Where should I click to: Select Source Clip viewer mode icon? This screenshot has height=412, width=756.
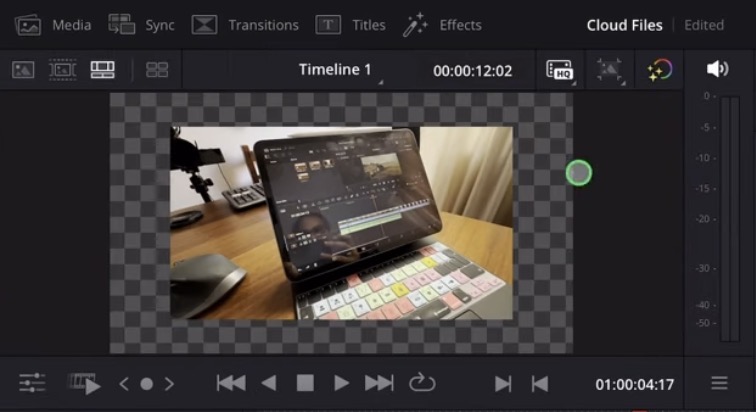coord(23,70)
